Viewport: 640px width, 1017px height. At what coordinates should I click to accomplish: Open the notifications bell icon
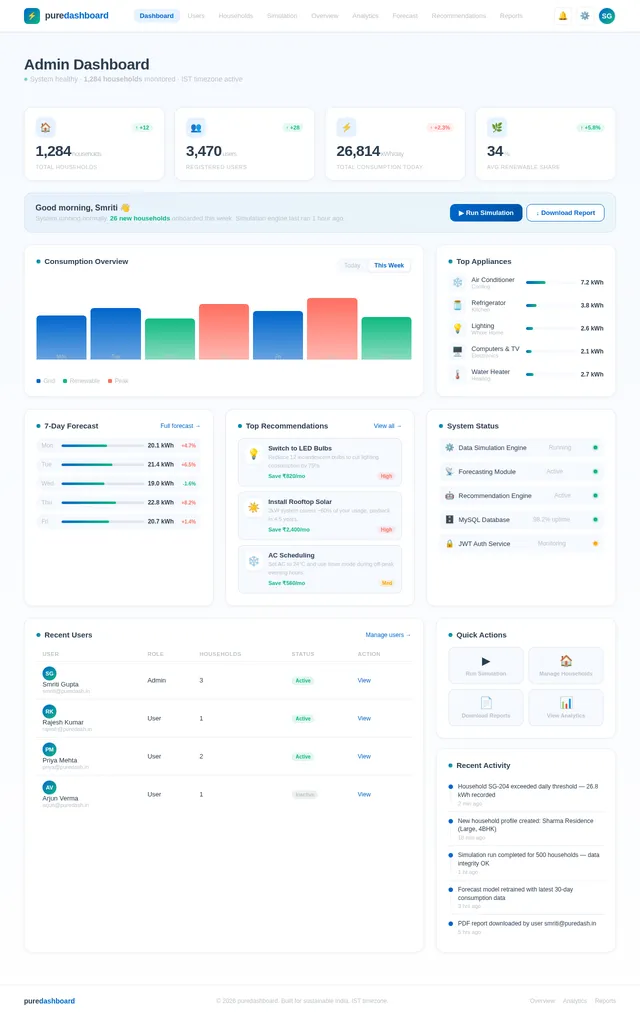coord(563,16)
